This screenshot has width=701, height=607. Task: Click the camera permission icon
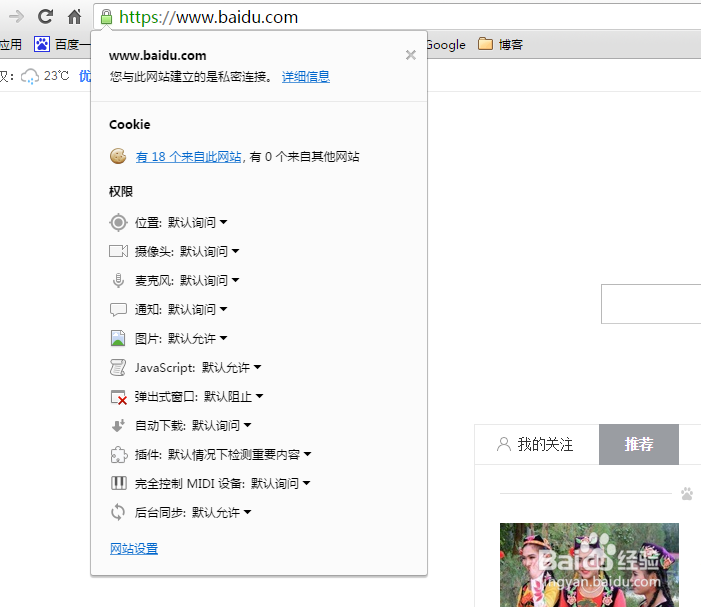[x=118, y=251]
